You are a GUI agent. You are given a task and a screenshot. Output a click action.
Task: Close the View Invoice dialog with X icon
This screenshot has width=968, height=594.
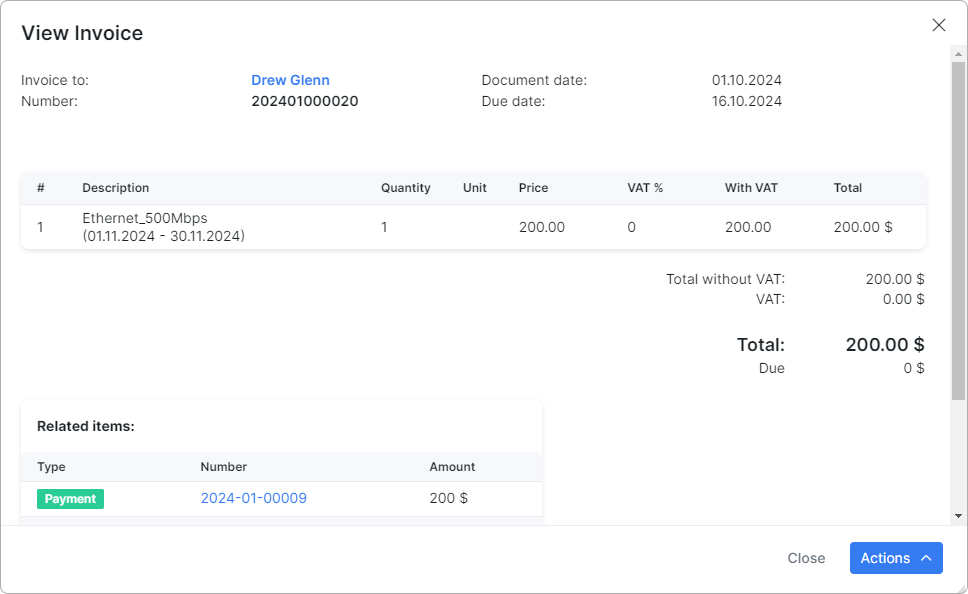click(x=938, y=25)
